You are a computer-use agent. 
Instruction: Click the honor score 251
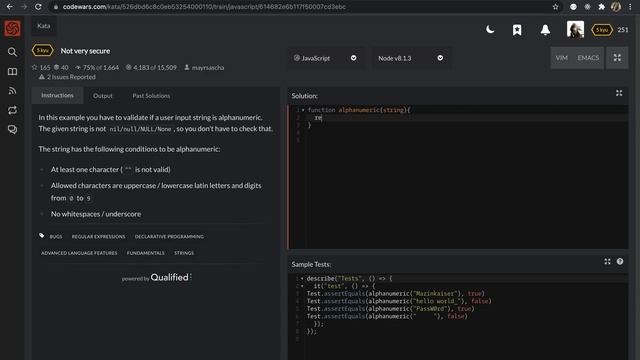coord(623,30)
